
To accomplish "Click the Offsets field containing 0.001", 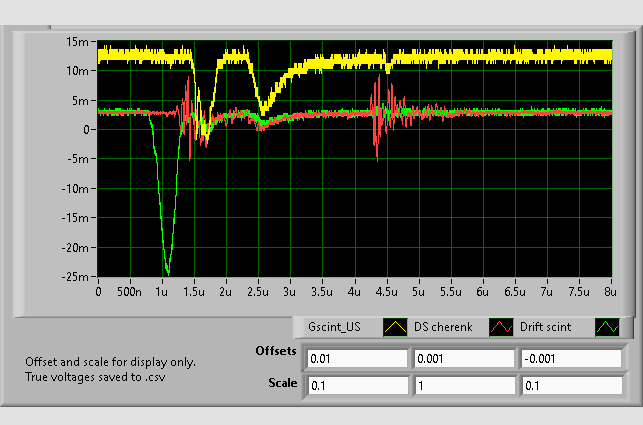I will [464, 358].
